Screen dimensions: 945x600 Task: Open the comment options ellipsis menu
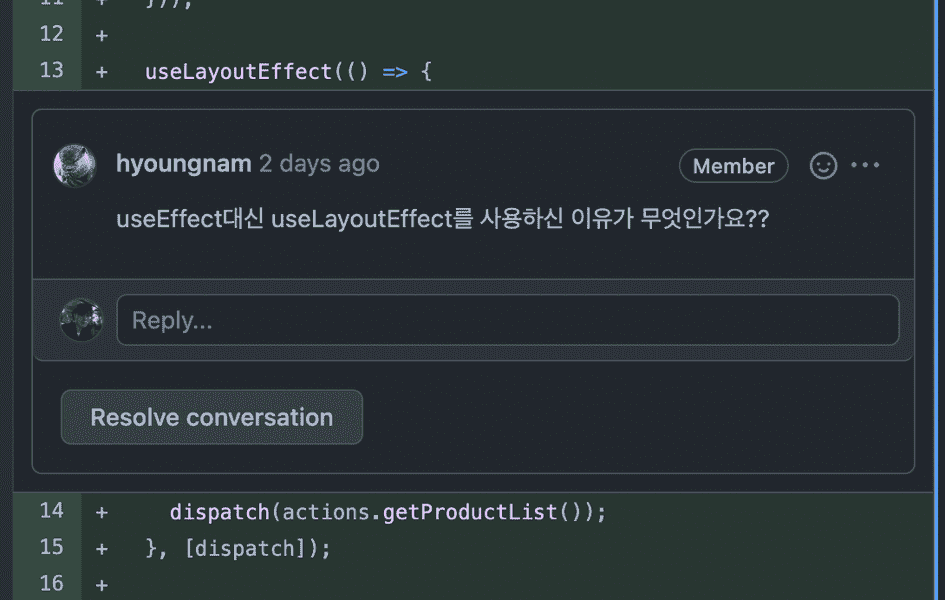865,165
